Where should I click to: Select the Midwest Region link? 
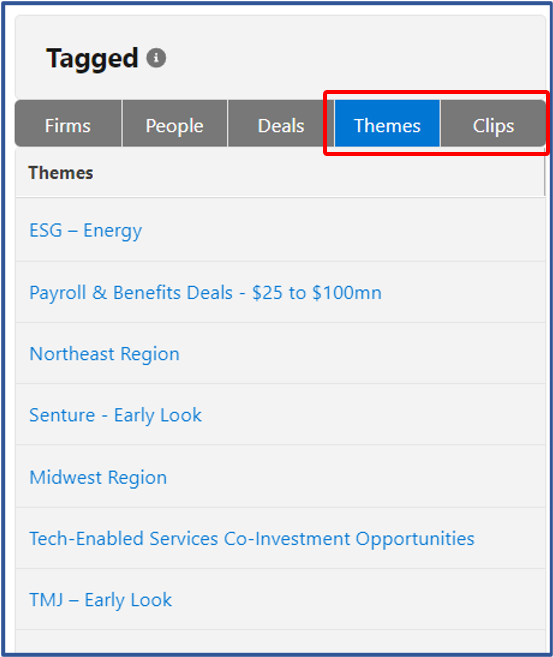pos(98,477)
